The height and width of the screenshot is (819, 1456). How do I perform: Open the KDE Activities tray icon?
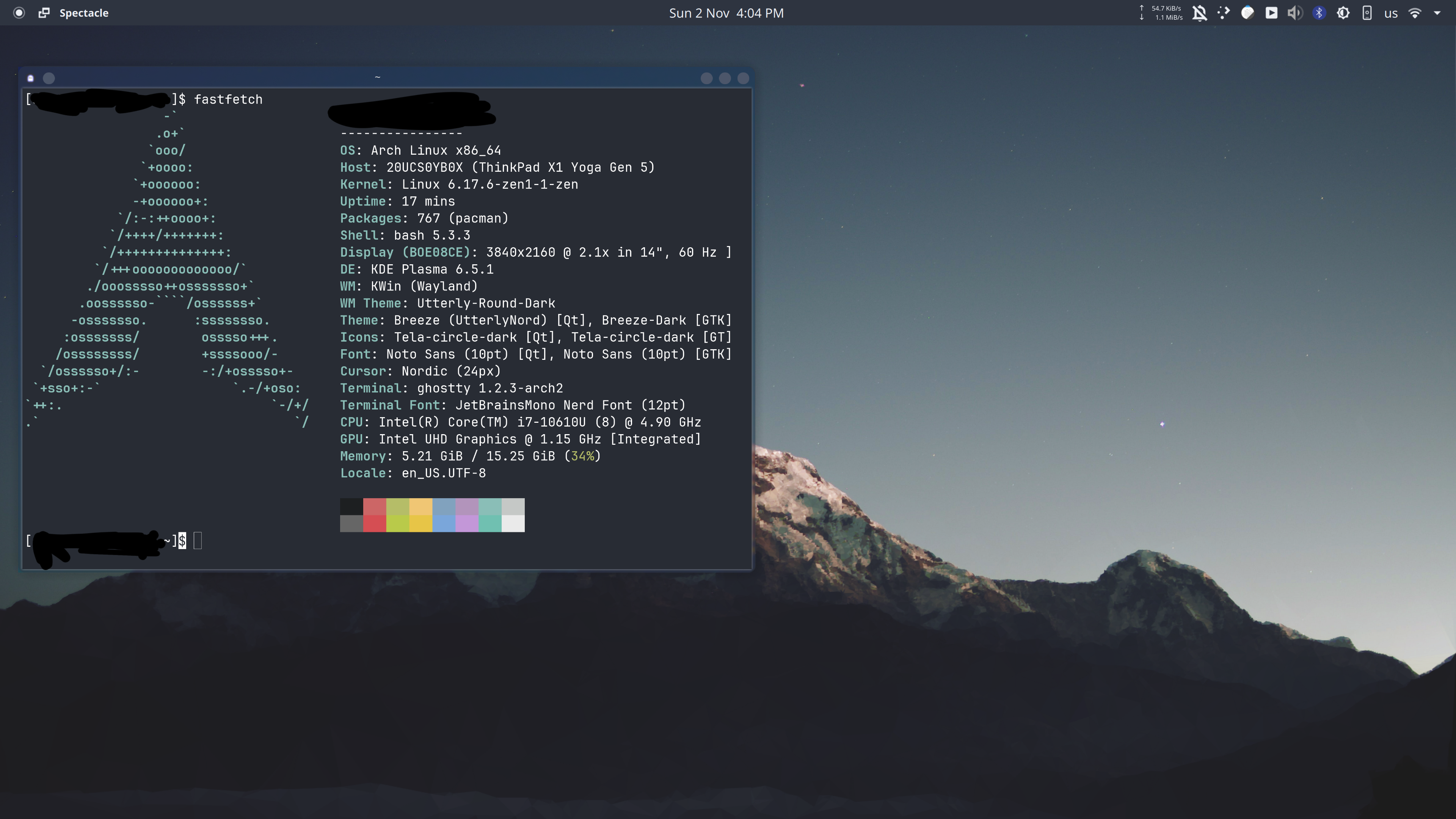[x=1224, y=13]
